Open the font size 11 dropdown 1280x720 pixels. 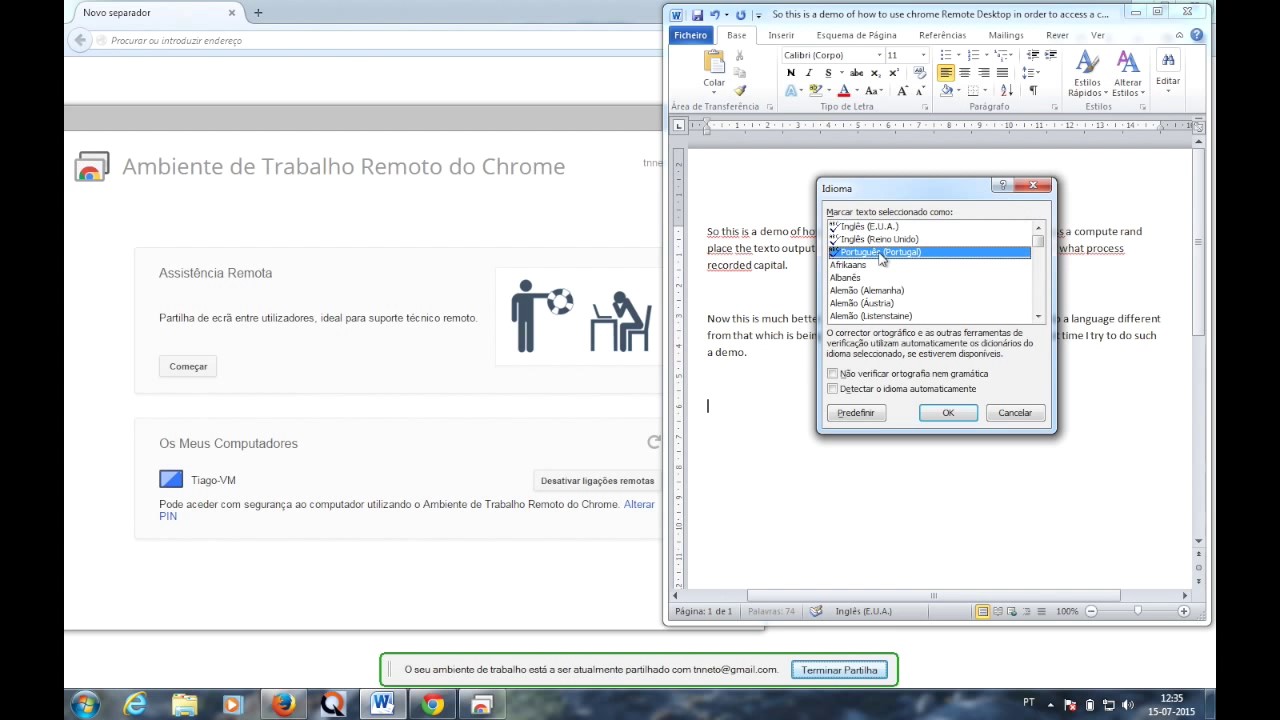pos(922,55)
